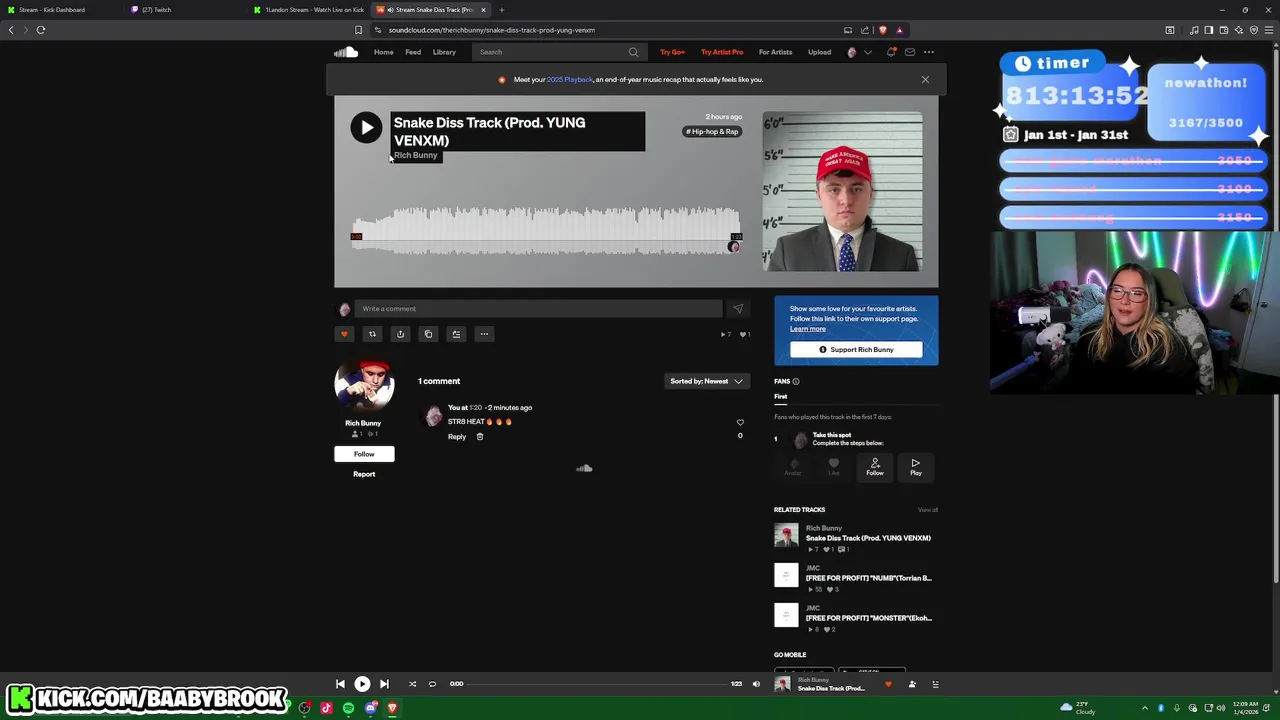Open the track artwork image
The width and height of the screenshot is (1280, 720).
(842, 192)
